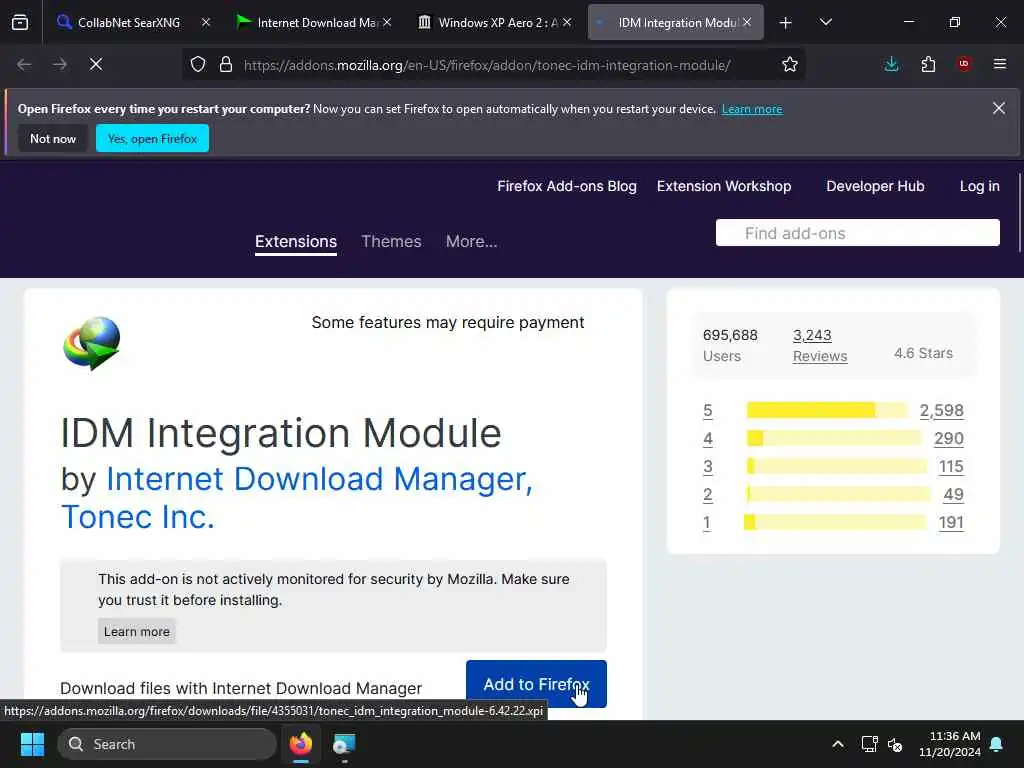Open the Firefox application menu
This screenshot has height=768, width=1024.
tap(1000, 64)
